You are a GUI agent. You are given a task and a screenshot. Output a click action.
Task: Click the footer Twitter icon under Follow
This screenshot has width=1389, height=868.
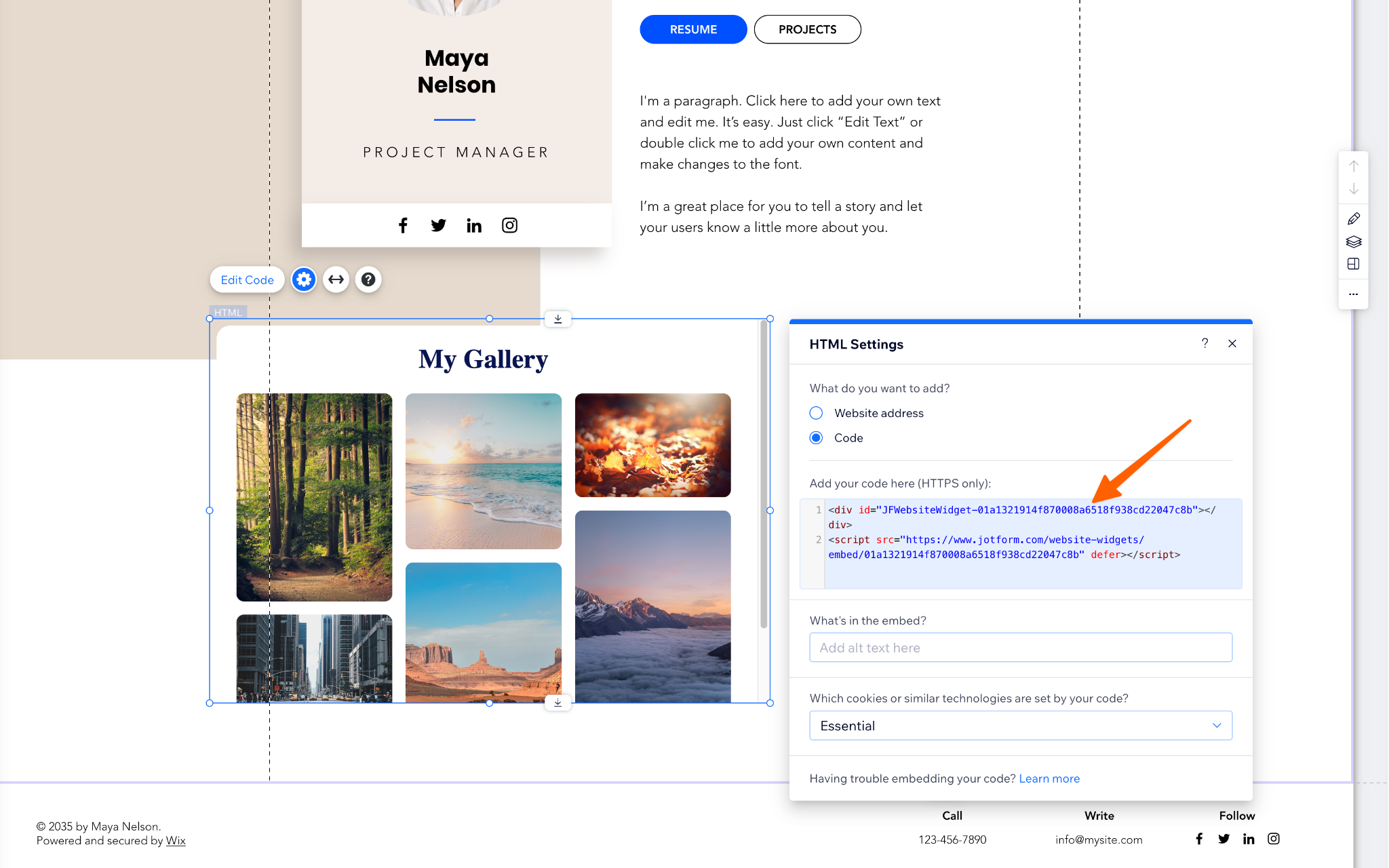point(1224,839)
